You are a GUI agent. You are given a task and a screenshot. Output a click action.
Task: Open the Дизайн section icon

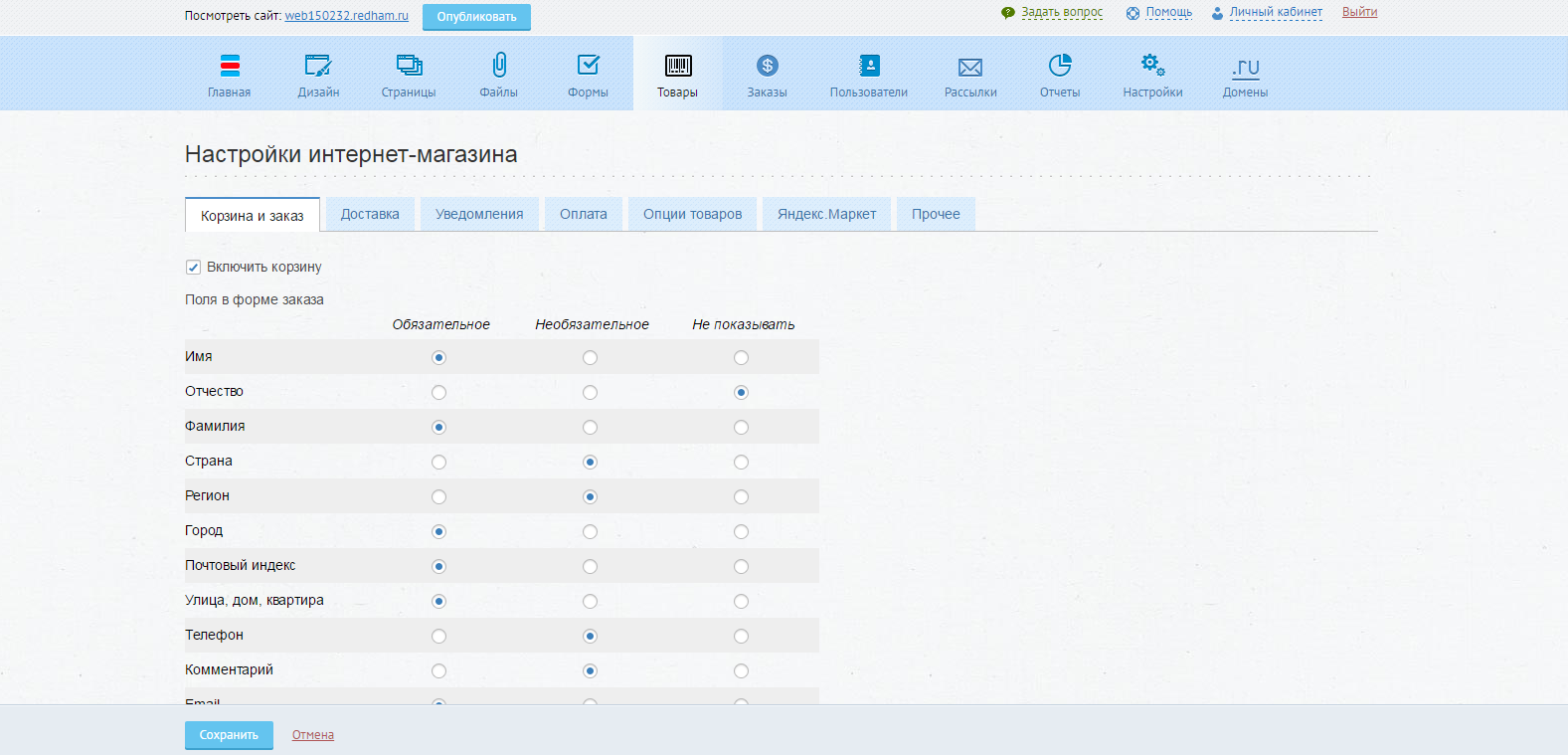[318, 66]
